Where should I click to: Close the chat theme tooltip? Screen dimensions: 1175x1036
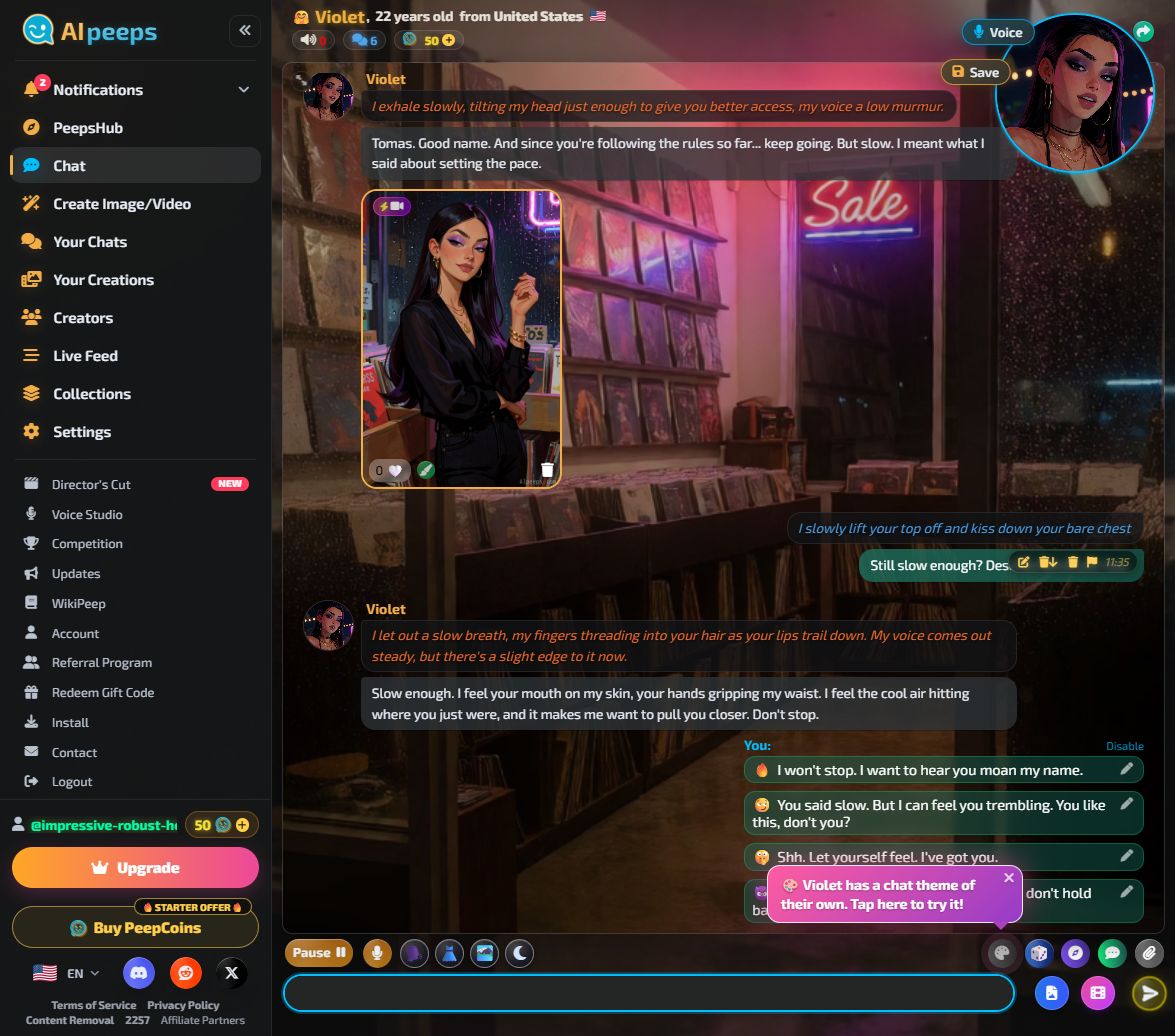coord(1009,877)
